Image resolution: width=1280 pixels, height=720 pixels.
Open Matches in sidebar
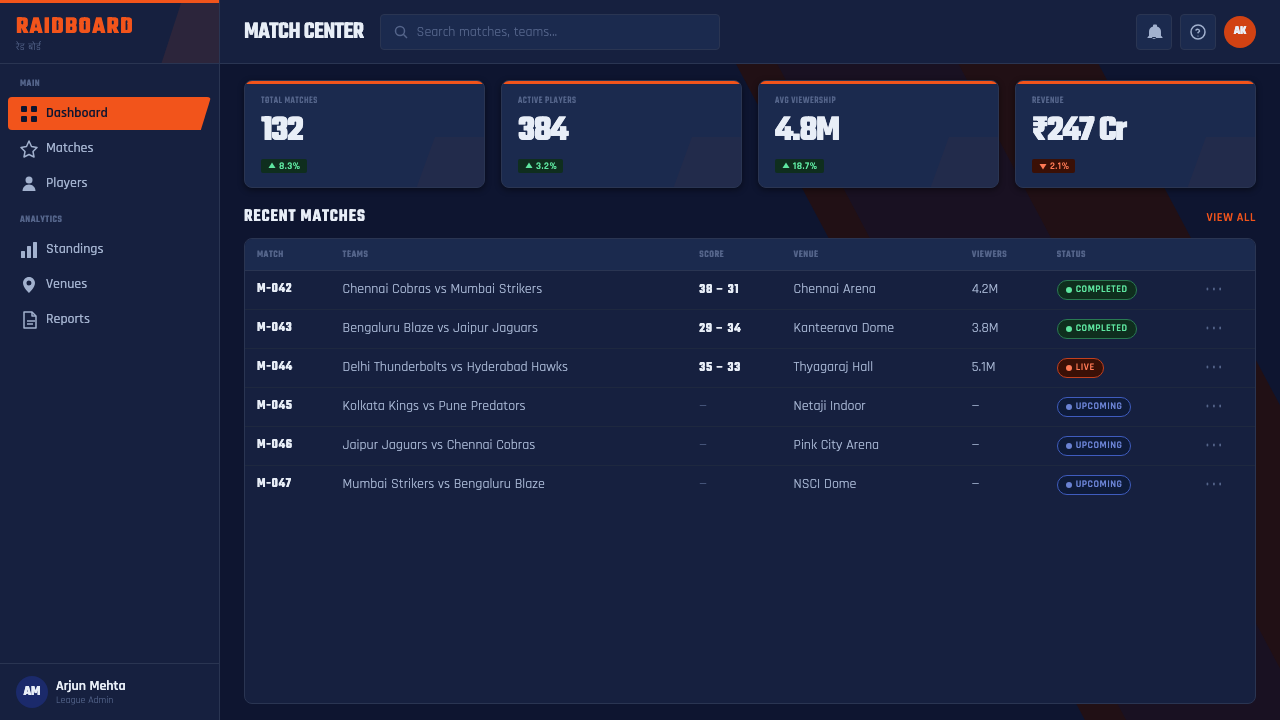[x=109, y=148]
